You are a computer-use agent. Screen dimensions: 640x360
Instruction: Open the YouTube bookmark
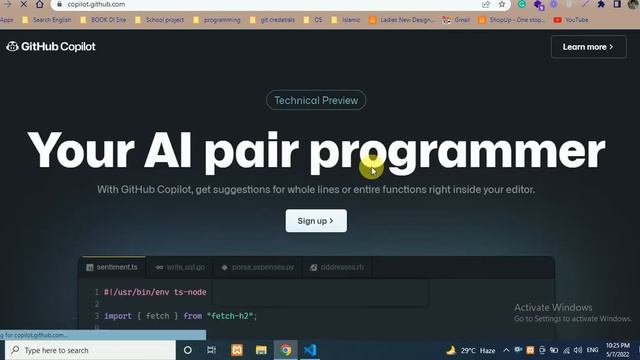coord(571,20)
